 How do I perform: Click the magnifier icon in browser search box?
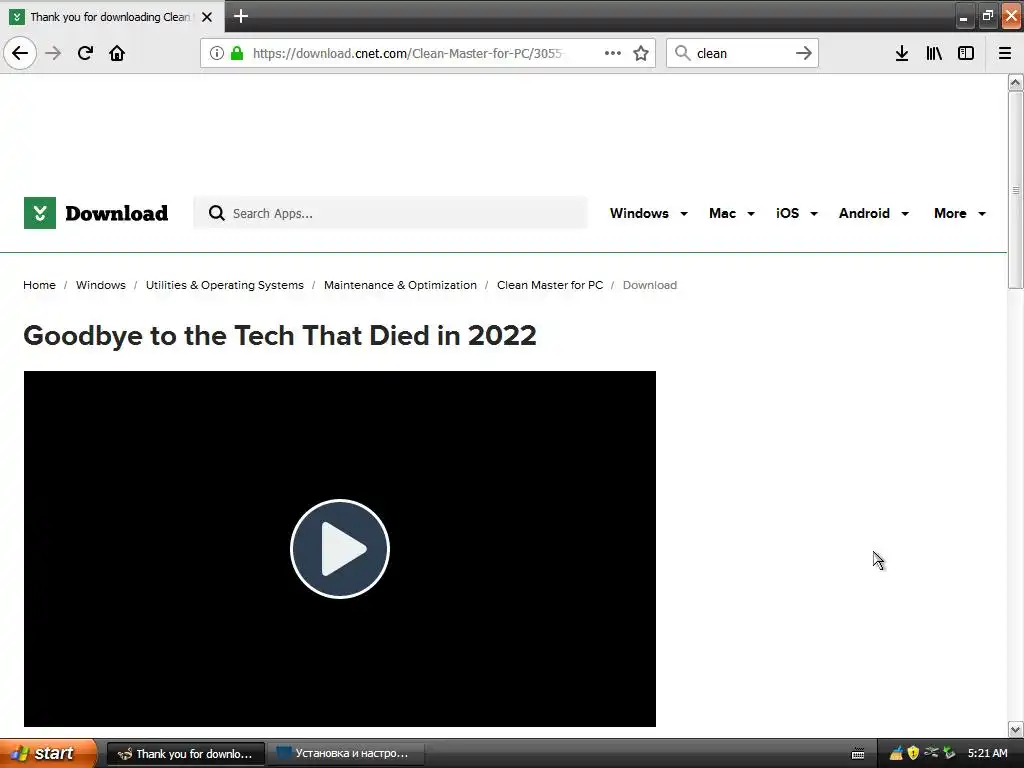682,53
